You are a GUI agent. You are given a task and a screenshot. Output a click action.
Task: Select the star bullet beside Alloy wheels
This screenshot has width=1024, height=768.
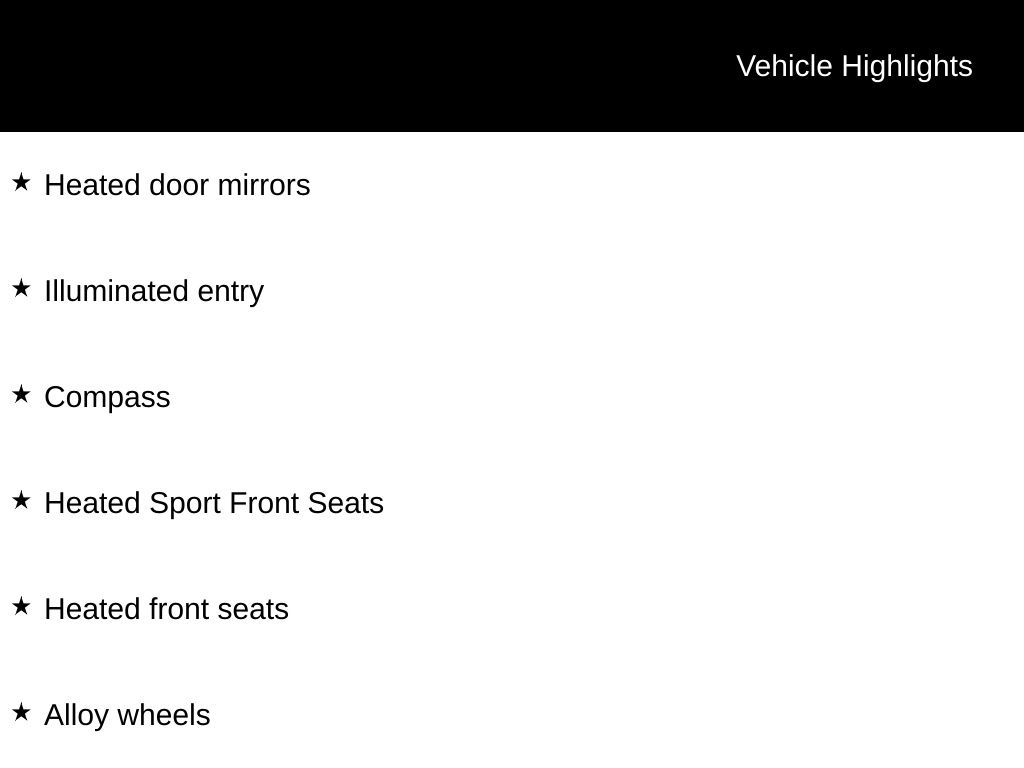click(22, 713)
